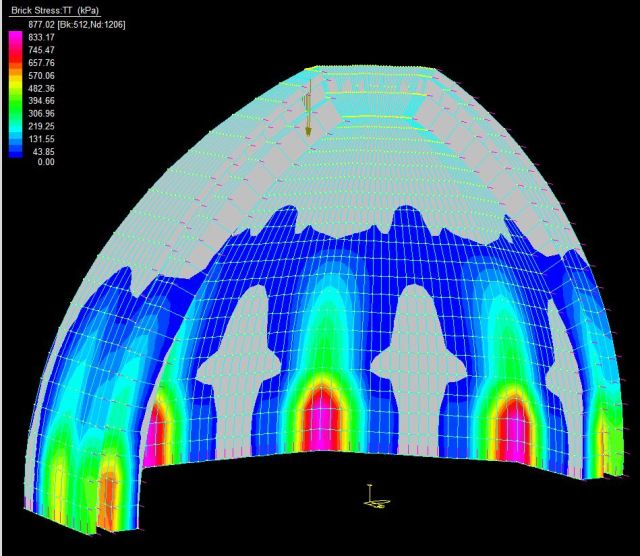640x556 pixels.
Task: Click the yellow XYZ axis triad icon
Action: (379, 496)
